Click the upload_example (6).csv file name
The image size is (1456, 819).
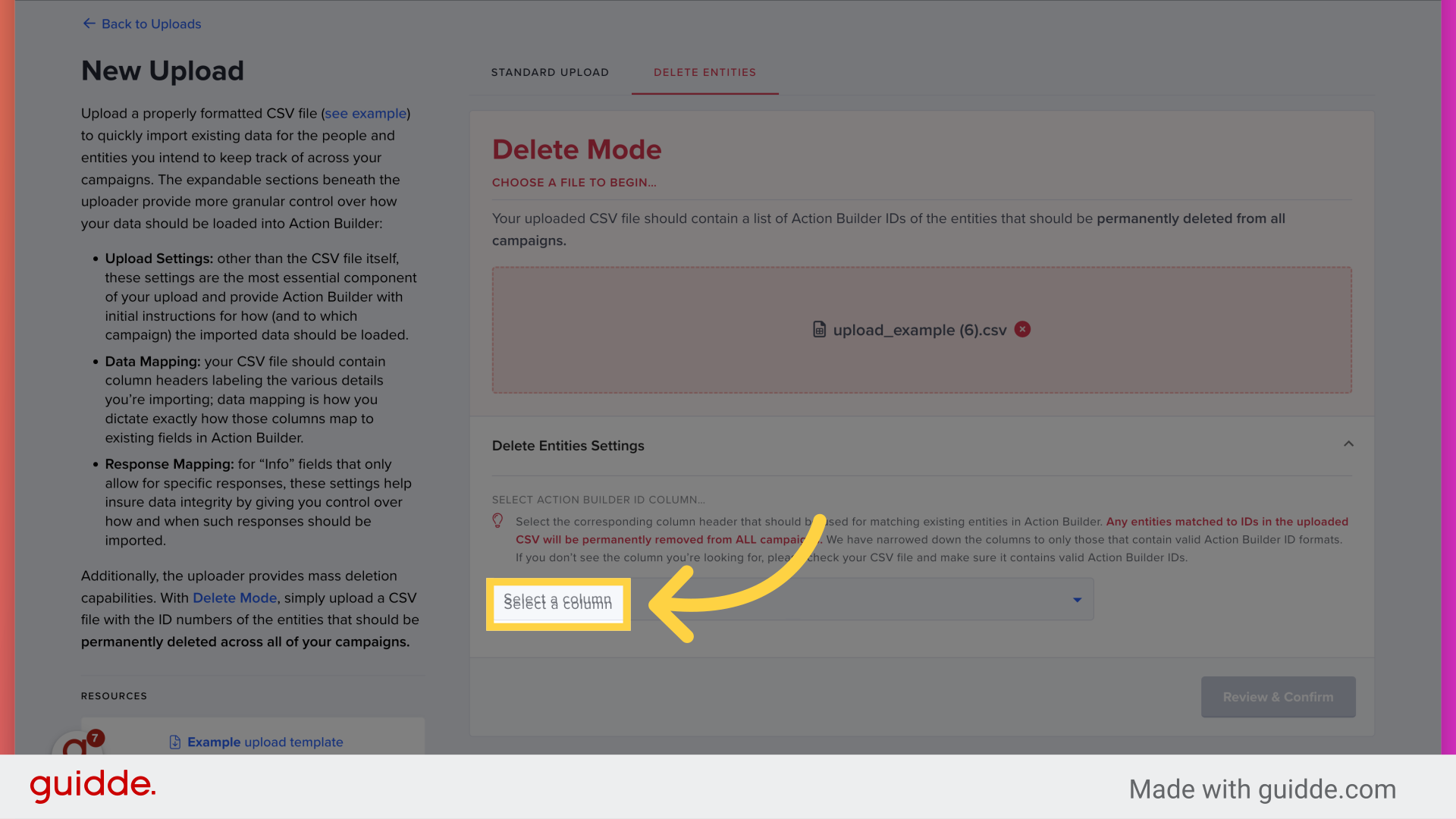click(x=920, y=330)
